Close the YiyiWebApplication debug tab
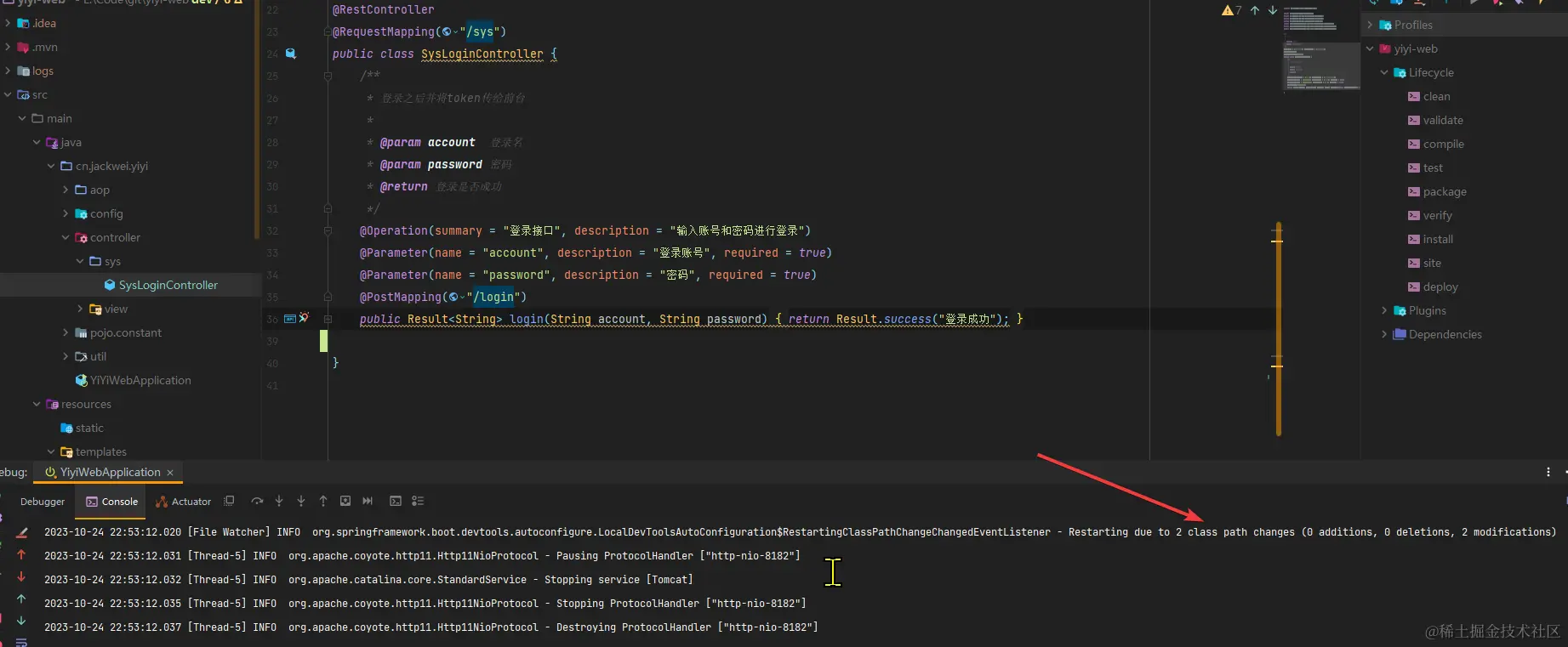The width and height of the screenshot is (1568, 647). click(170, 472)
